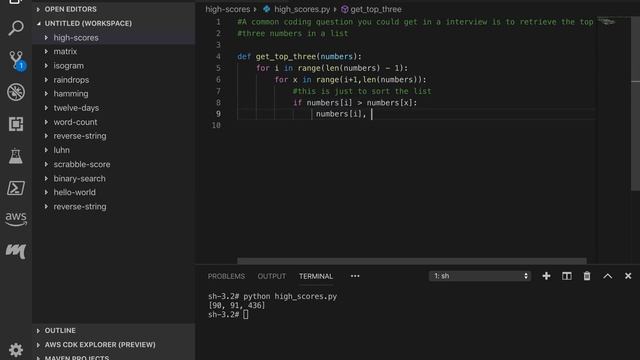Open the PowerShell terminal icon view
This screenshot has height=360, width=640.
(x=16, y=188)
